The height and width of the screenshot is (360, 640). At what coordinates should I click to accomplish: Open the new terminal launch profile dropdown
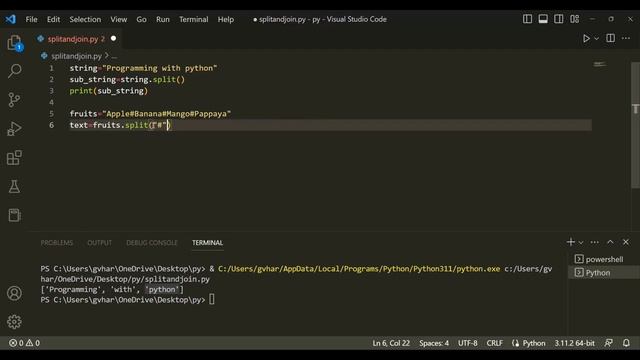pyautogui.click(x=581, y=242)
